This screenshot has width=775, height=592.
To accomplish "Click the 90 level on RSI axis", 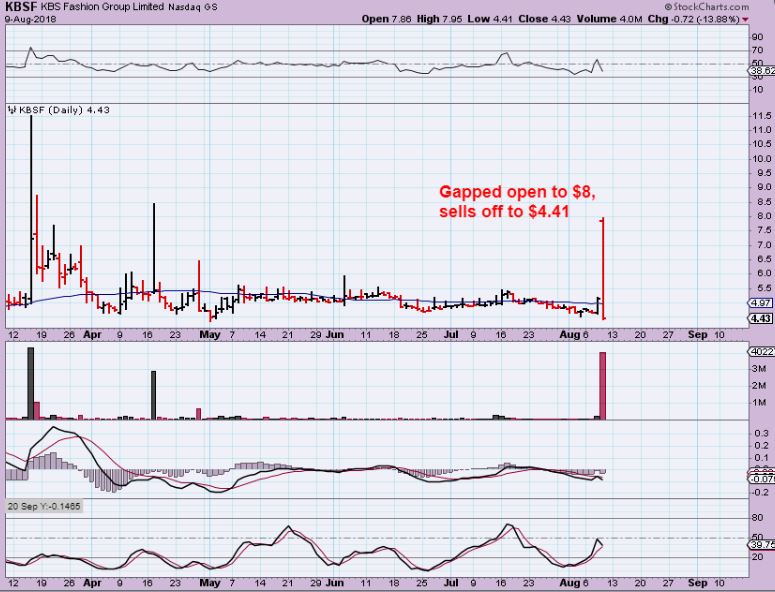I will [757, 38].
